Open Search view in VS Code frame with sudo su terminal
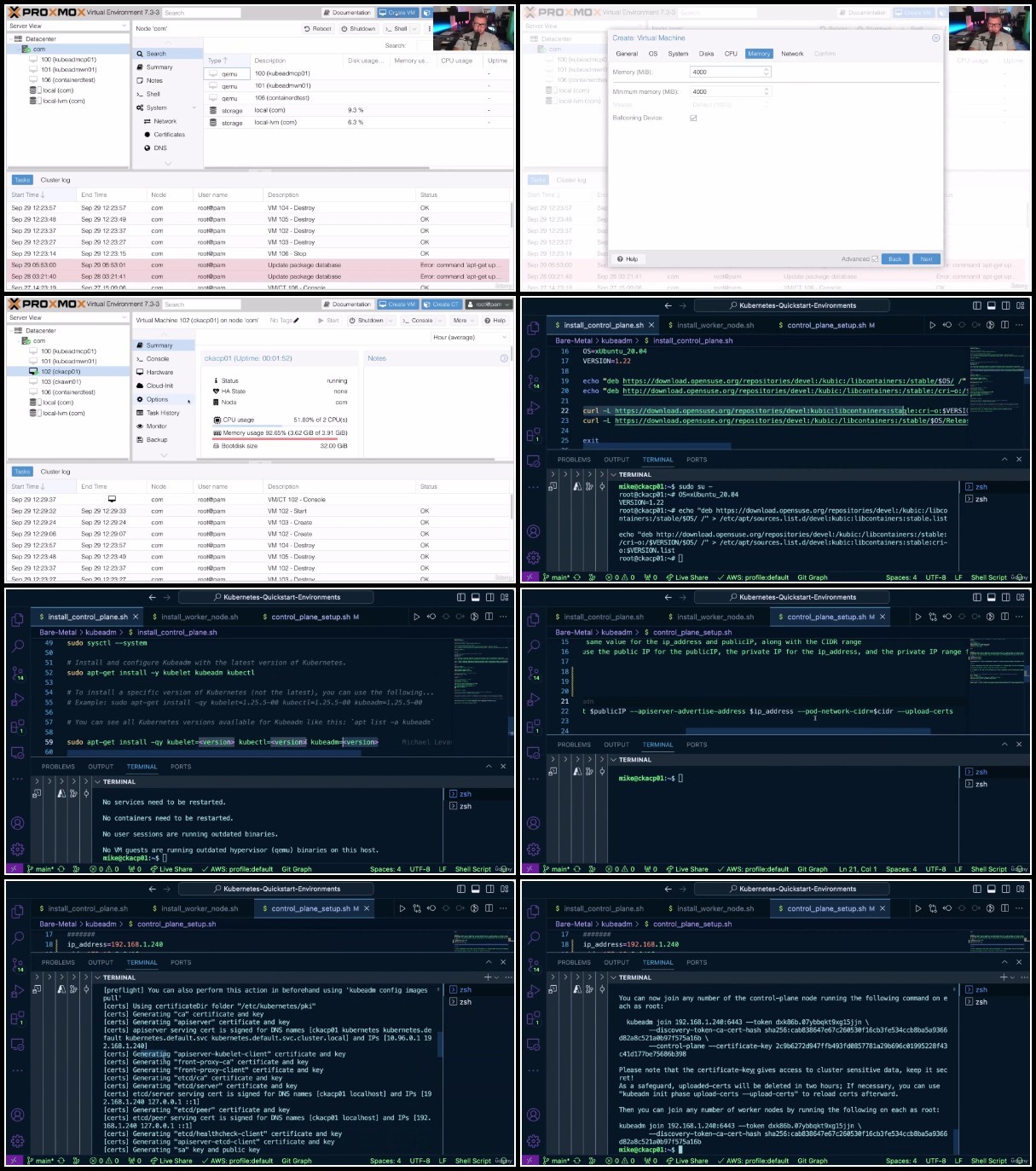Screen dimensions: 1036x1171 tap(534, 354)
